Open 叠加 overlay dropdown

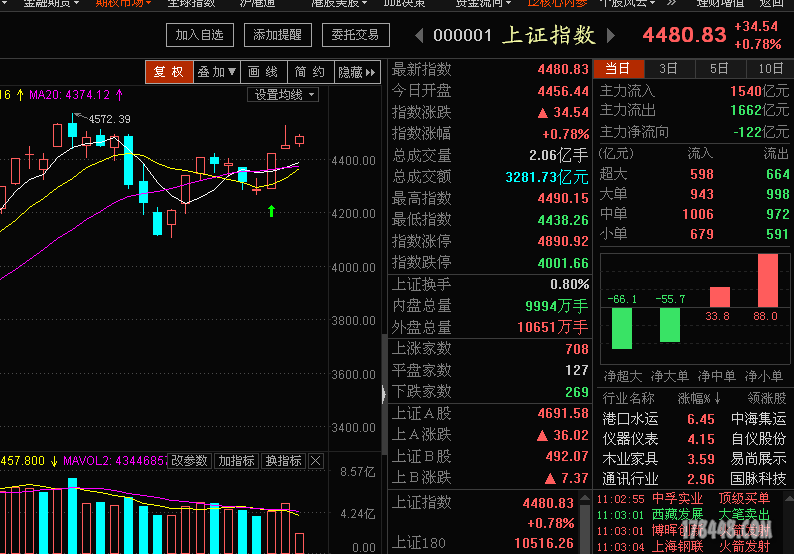217,72
